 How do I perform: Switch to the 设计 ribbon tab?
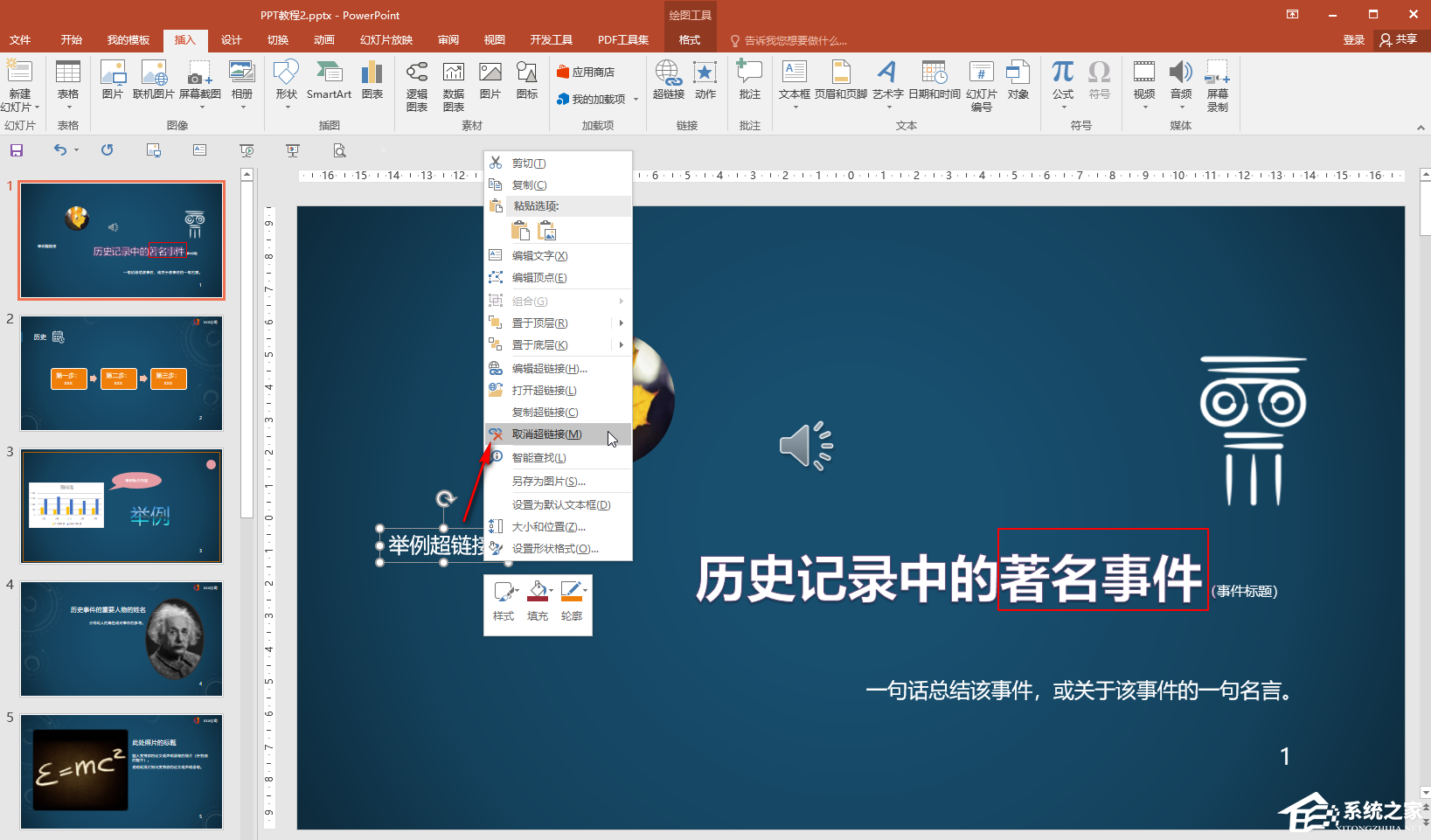pyautogui.click(x=231, y=40)
